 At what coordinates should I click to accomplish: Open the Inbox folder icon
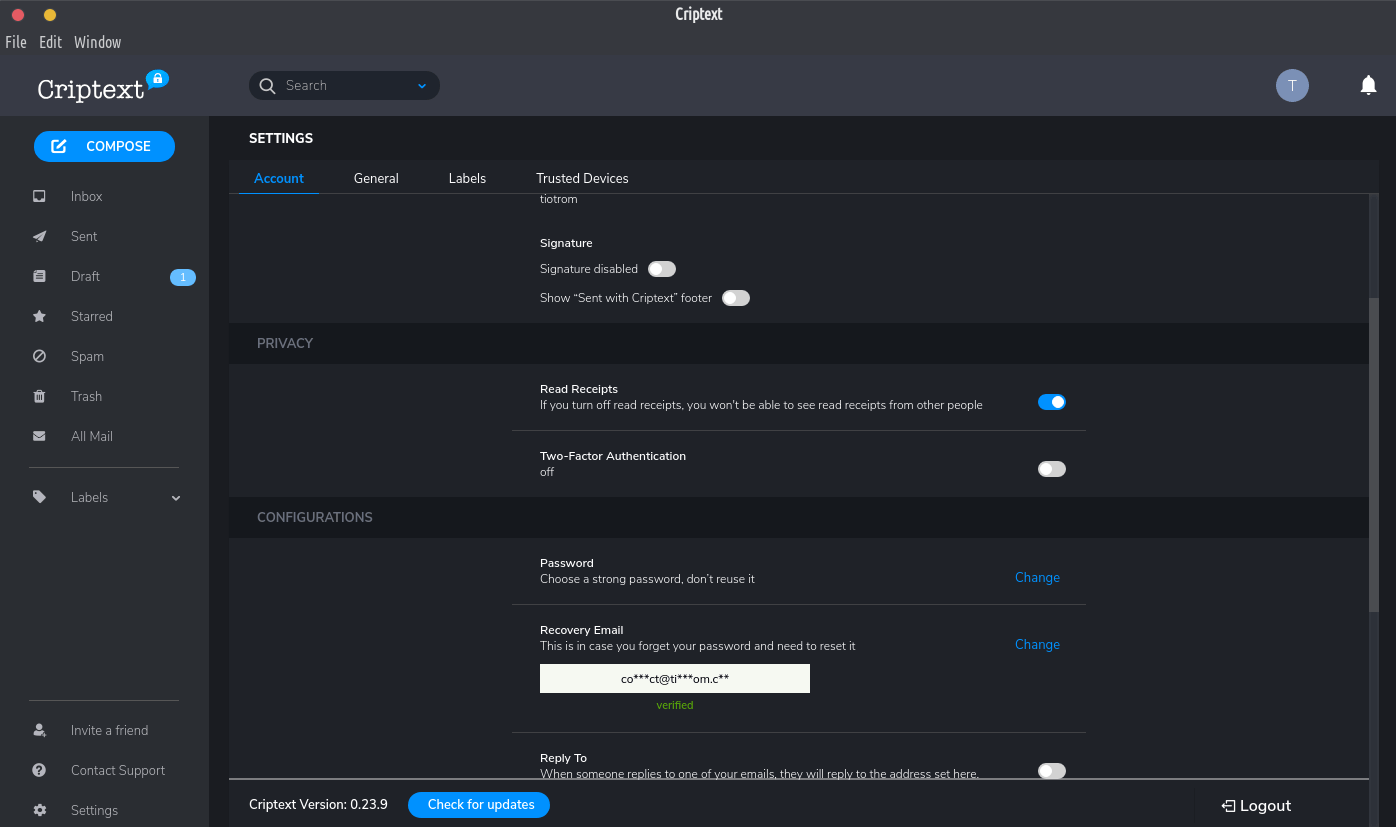point(39,196)
